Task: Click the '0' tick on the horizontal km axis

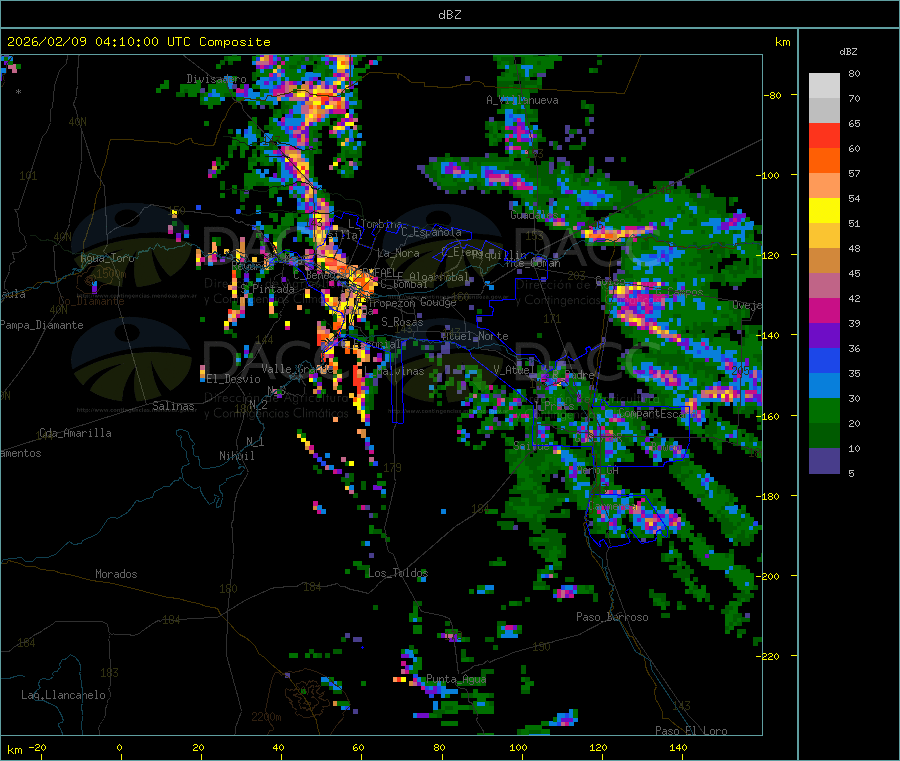Action: tap(119, 748)
